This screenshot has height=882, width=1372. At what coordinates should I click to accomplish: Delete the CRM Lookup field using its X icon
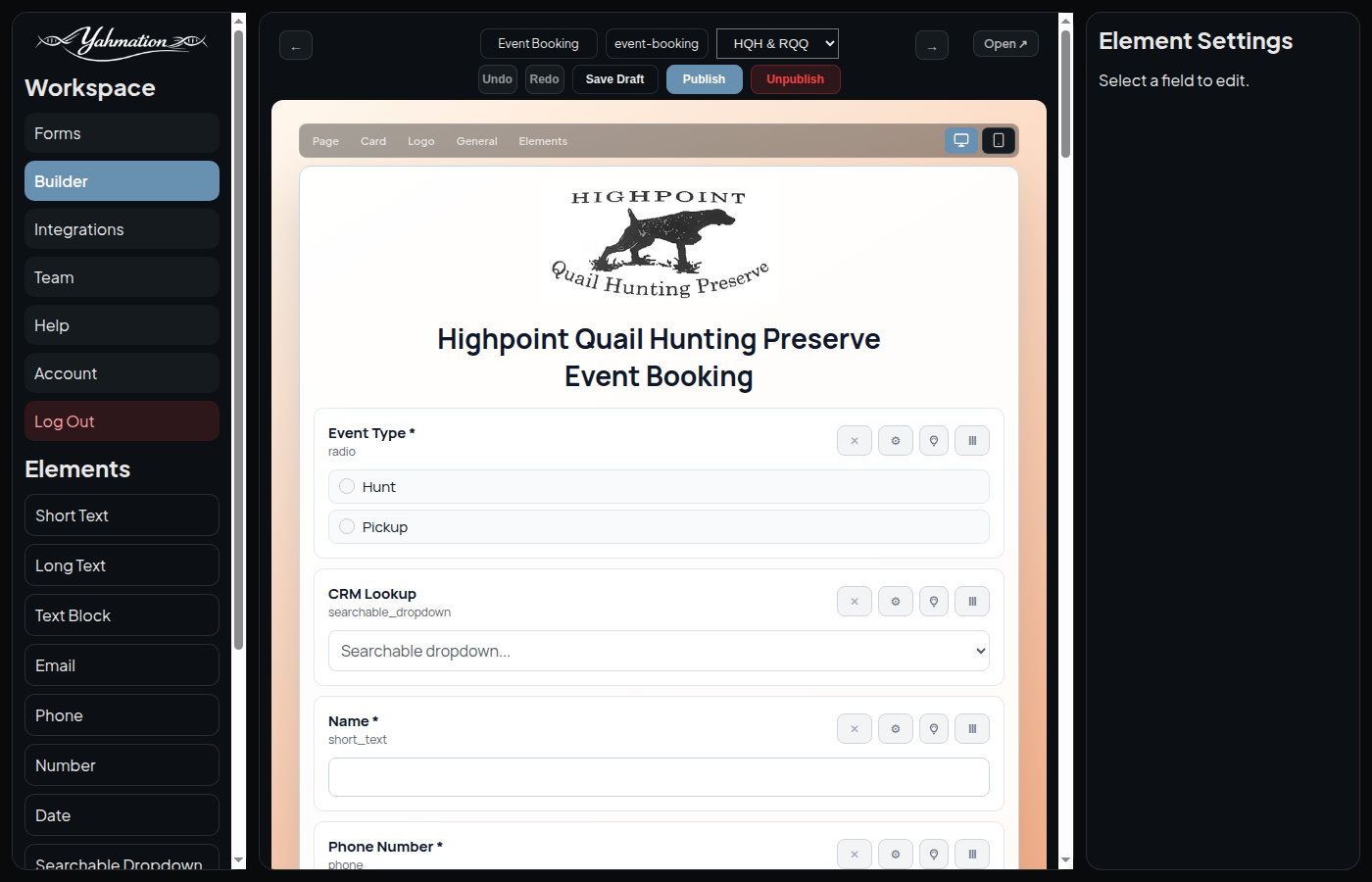click(x=855, y=602)
